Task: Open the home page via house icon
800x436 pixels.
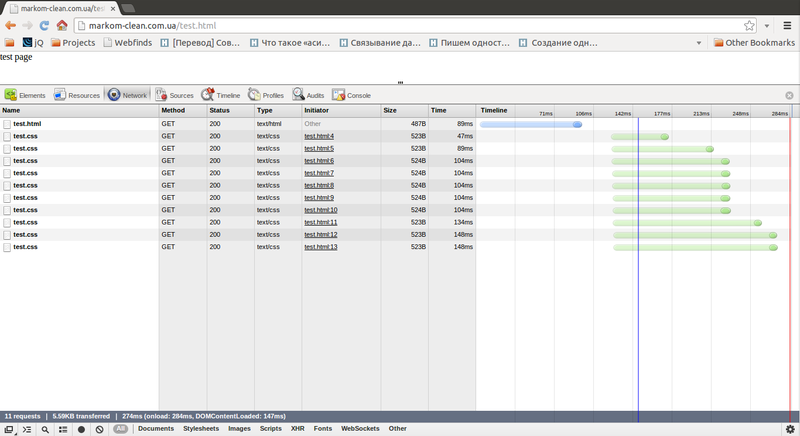Action: 62,25
